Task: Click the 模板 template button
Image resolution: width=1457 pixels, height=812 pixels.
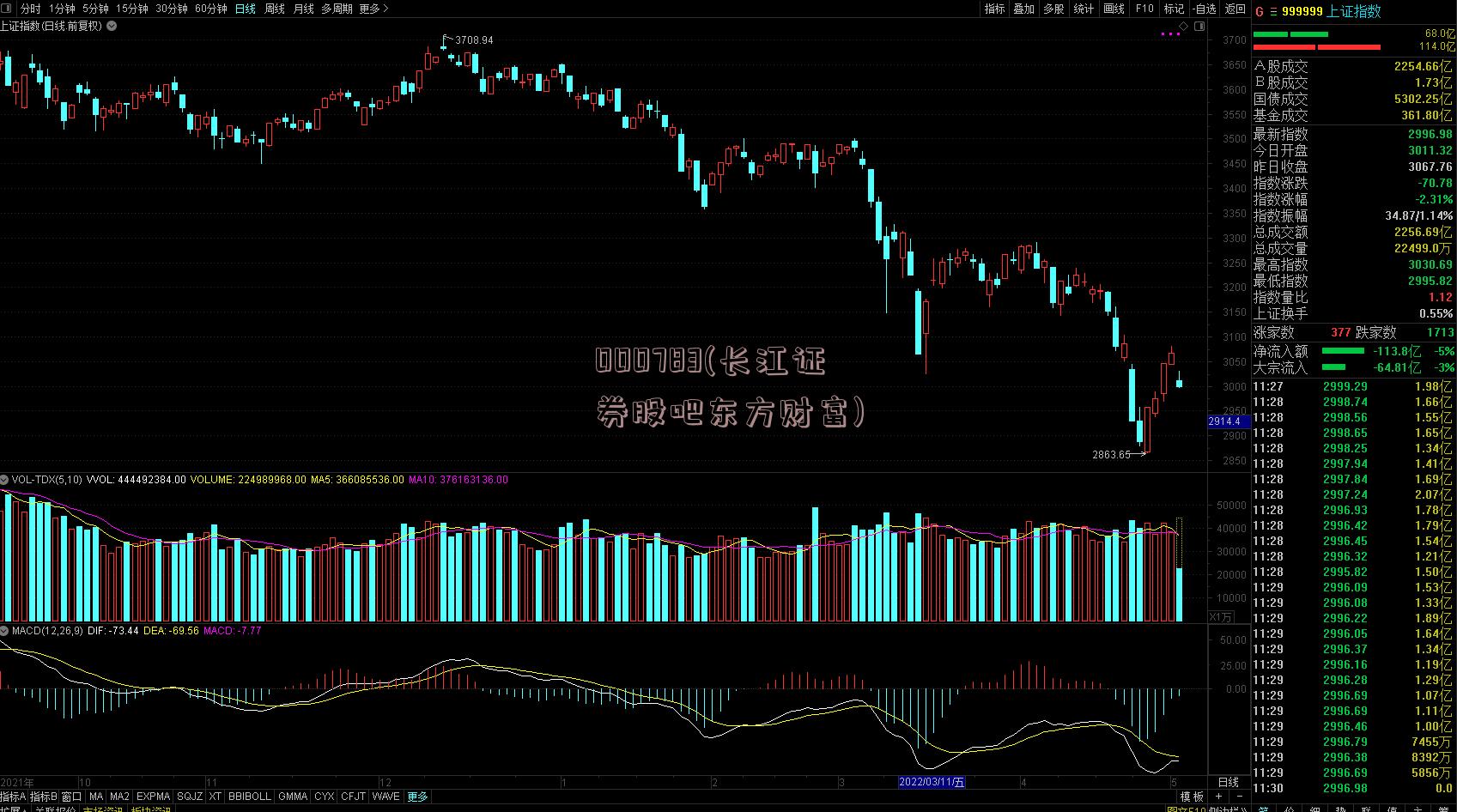Action: tap(1193, 797)
